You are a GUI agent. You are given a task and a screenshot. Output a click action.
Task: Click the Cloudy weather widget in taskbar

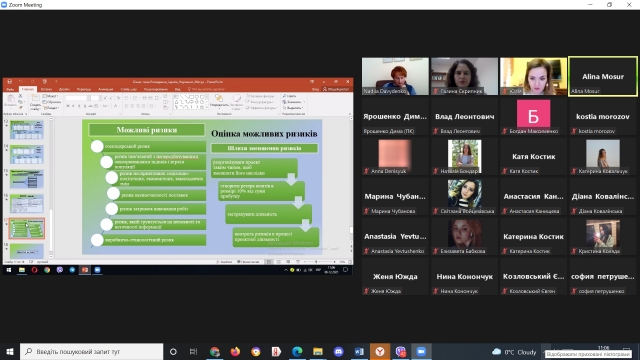(514, 352)
